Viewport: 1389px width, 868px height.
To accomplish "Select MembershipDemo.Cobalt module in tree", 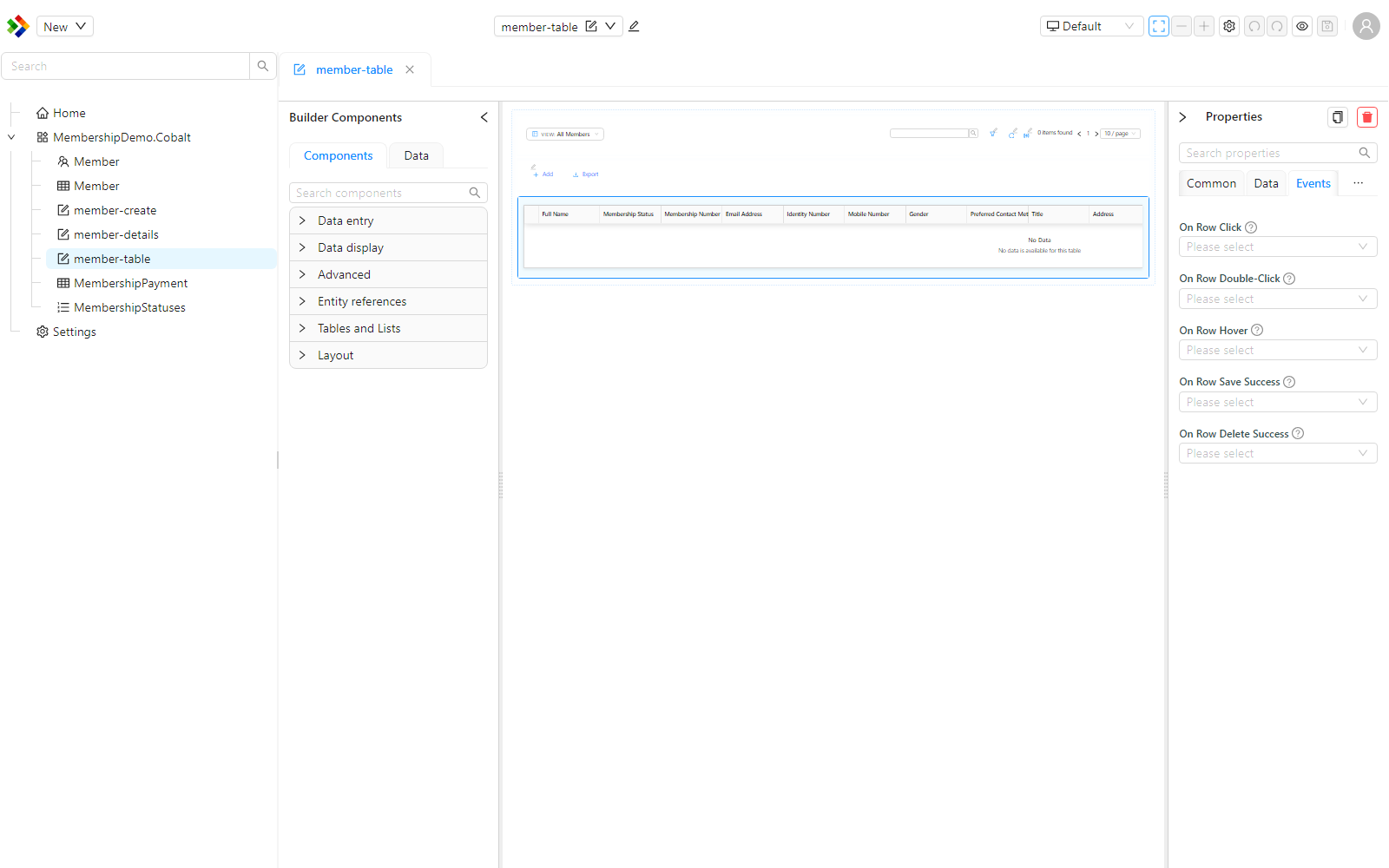I will point(114,137).
